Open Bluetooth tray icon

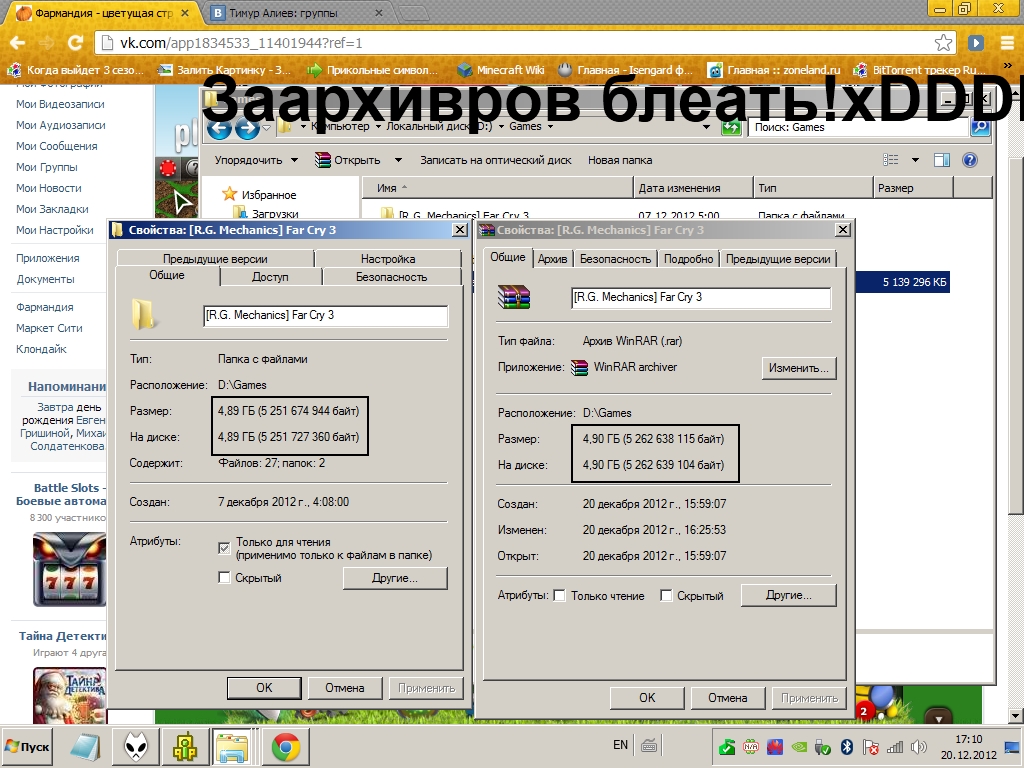pyautogui.click(x=847, y=747)
